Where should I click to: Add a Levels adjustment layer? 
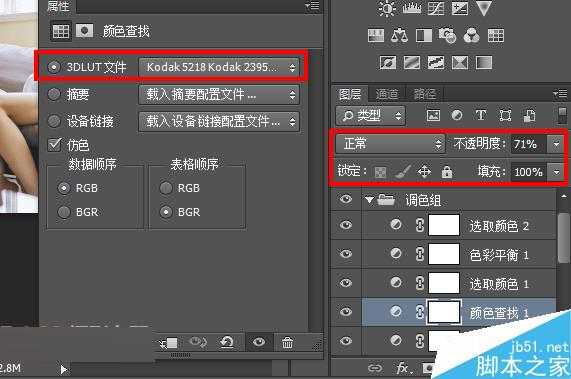[411, 8]
